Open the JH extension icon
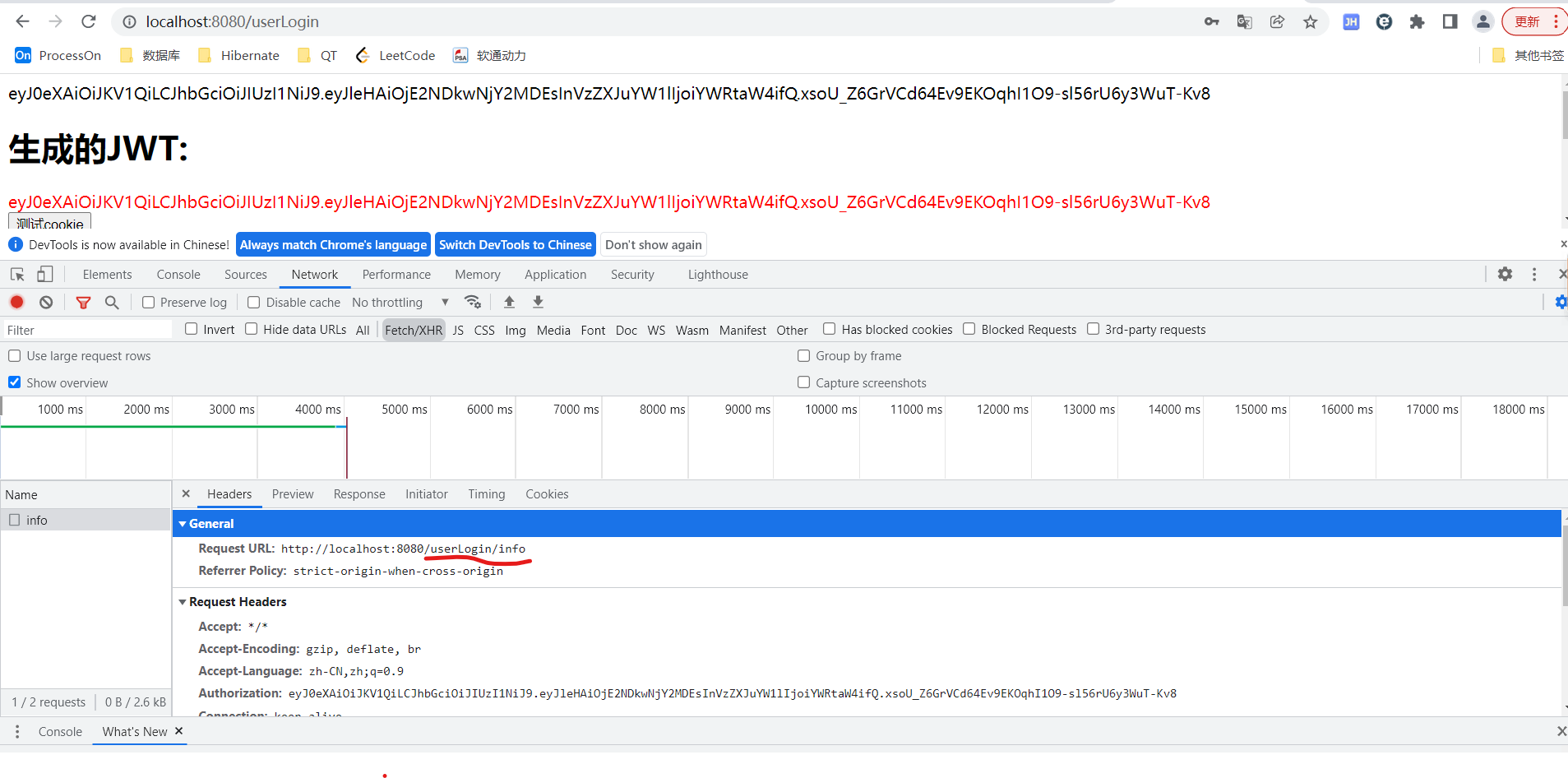The height and width of the screenshot is (778, 1568). point(1351,22)
